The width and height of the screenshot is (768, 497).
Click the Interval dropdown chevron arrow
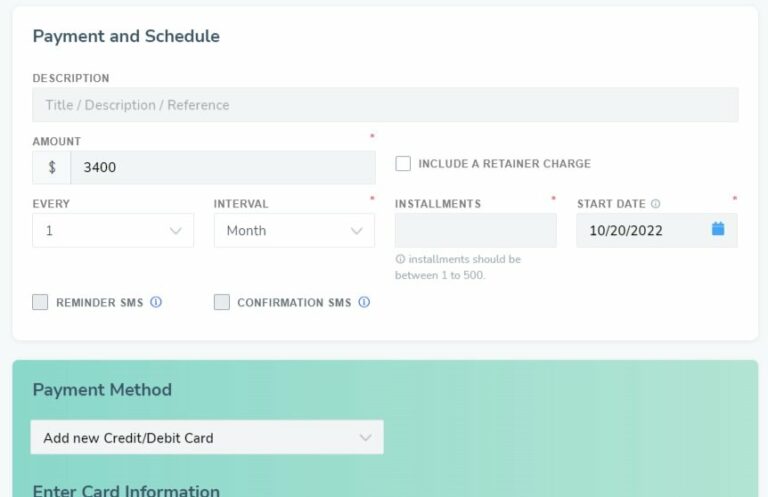point(357,231)
